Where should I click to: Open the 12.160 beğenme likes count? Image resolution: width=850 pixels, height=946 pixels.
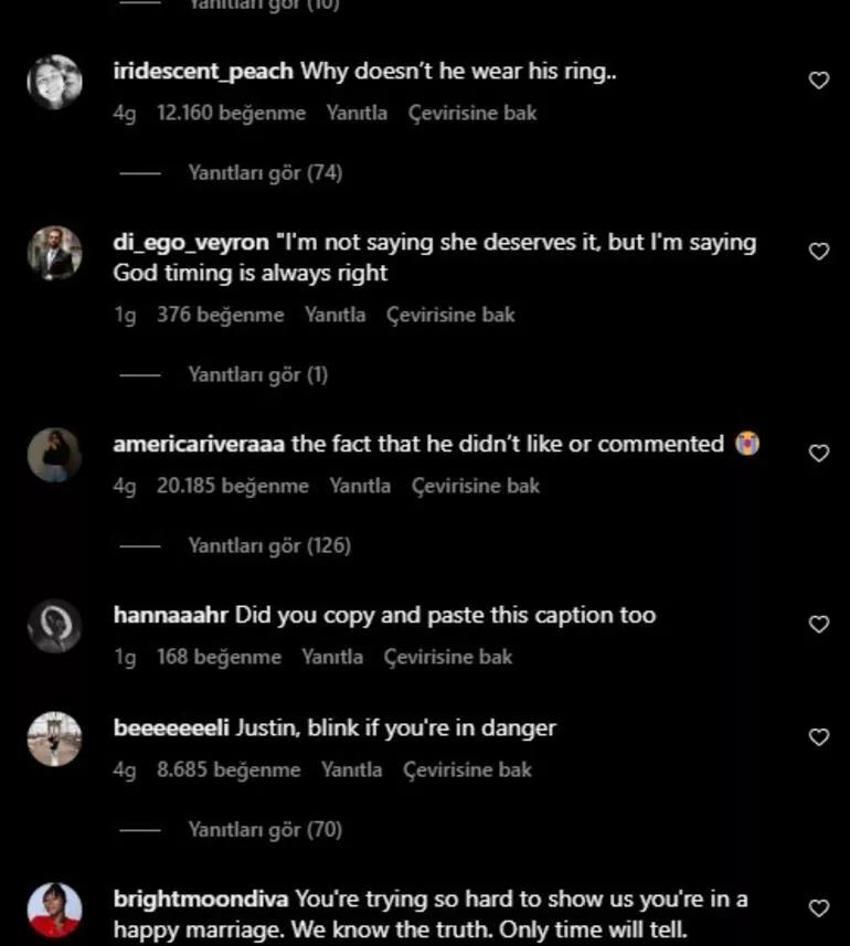231,113
